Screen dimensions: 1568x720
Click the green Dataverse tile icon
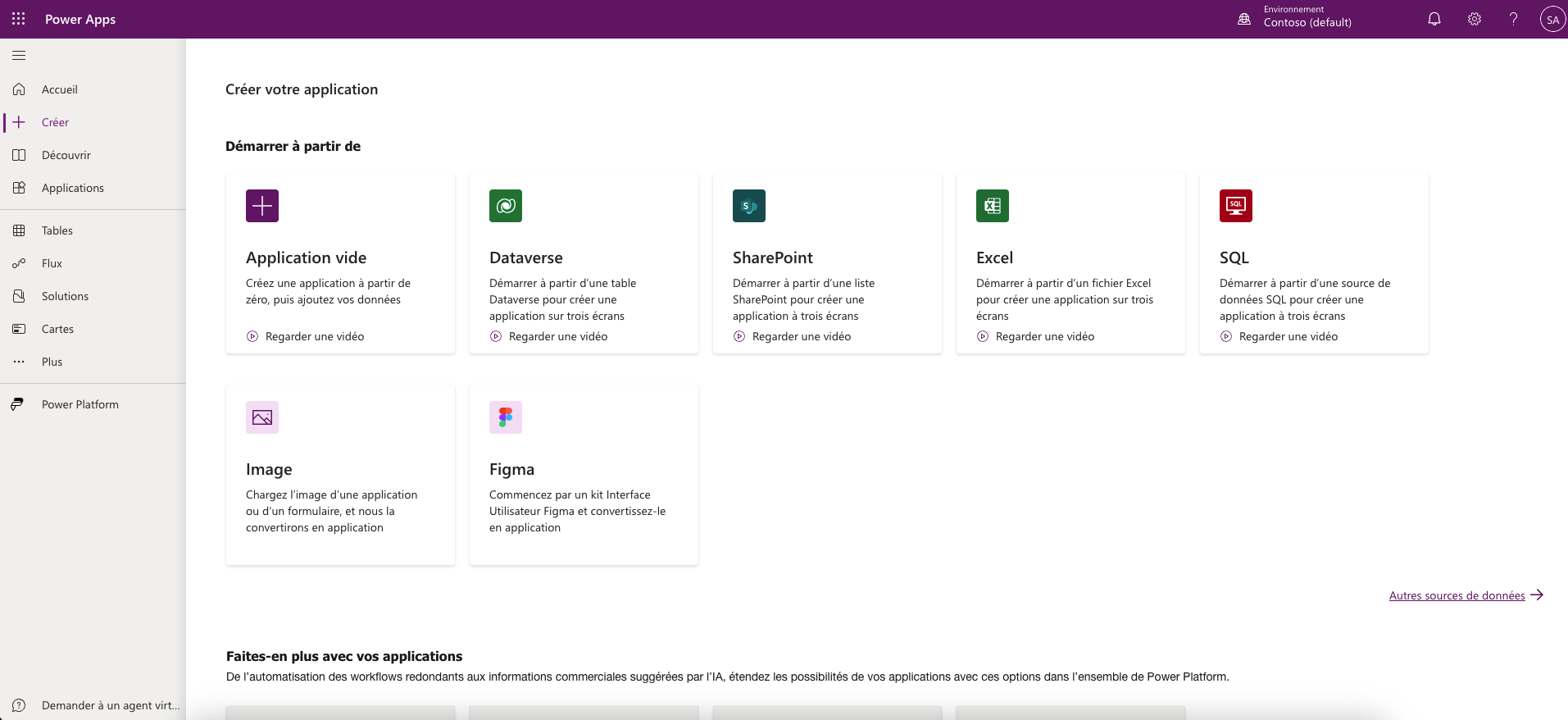coord(506,206)
